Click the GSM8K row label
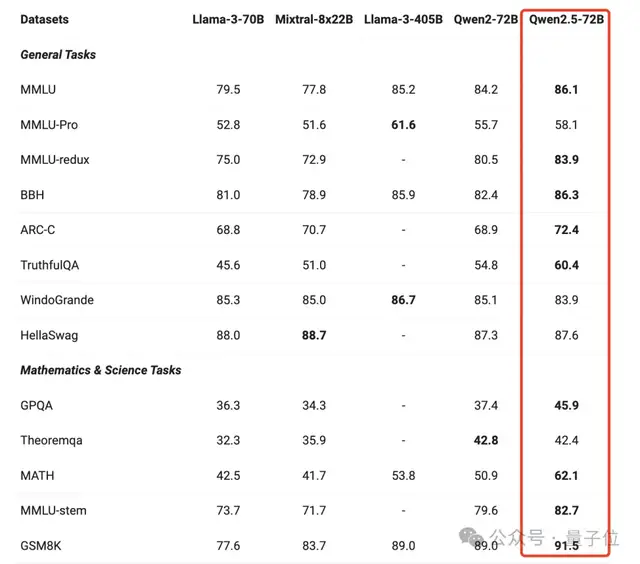 [42, 545]
